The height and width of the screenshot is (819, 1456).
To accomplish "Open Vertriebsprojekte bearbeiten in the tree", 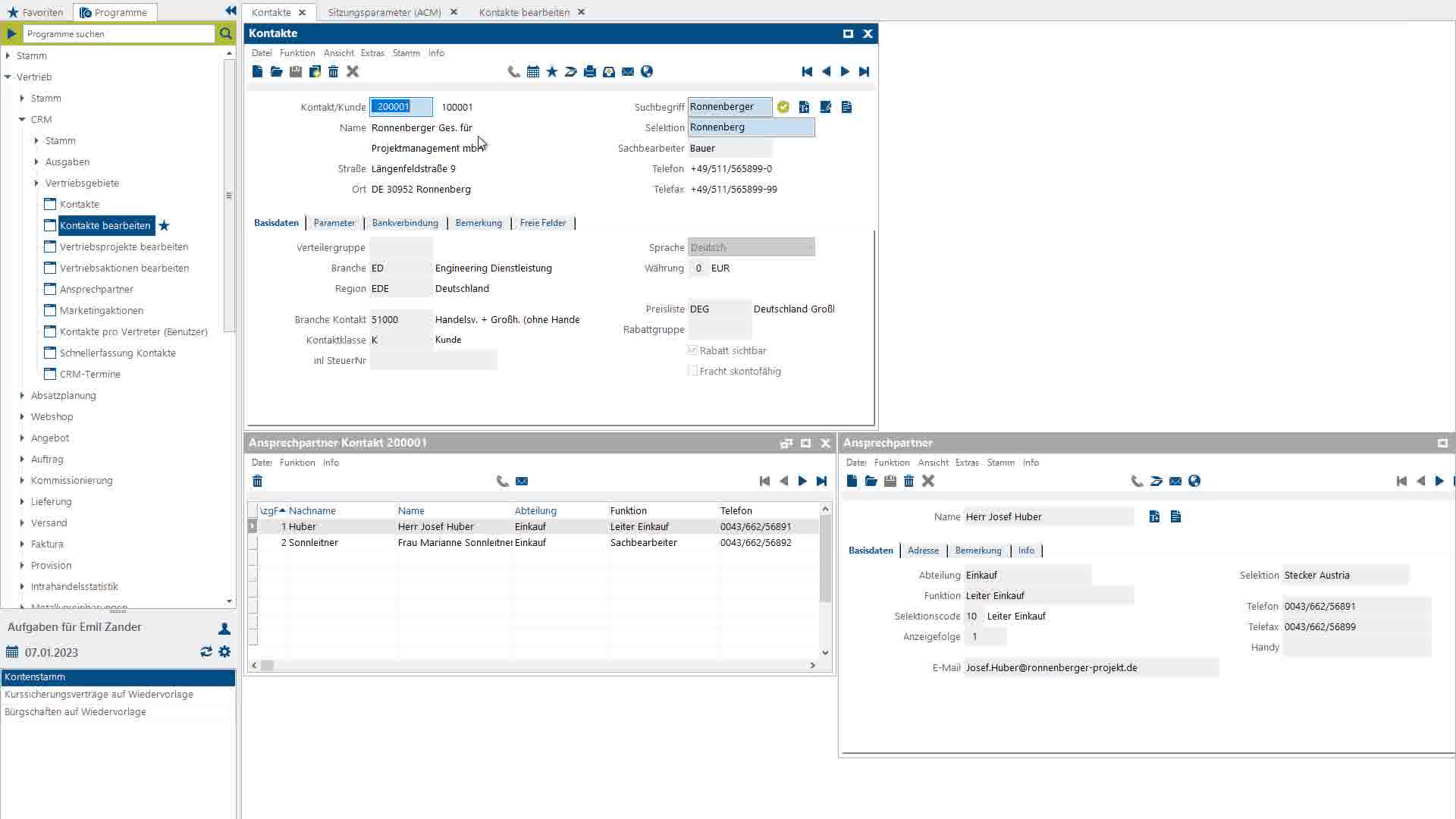I will pyautogui.click(x=124, y=246).
